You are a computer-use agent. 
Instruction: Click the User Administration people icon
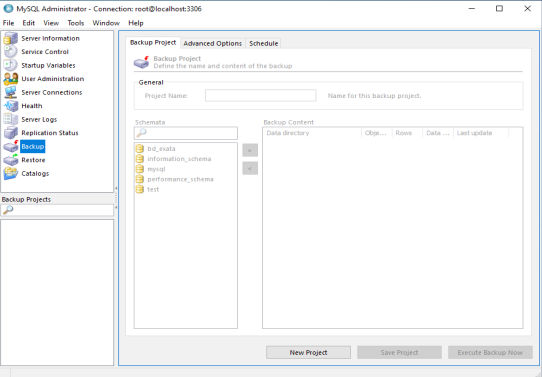click(x=10, y=79)
